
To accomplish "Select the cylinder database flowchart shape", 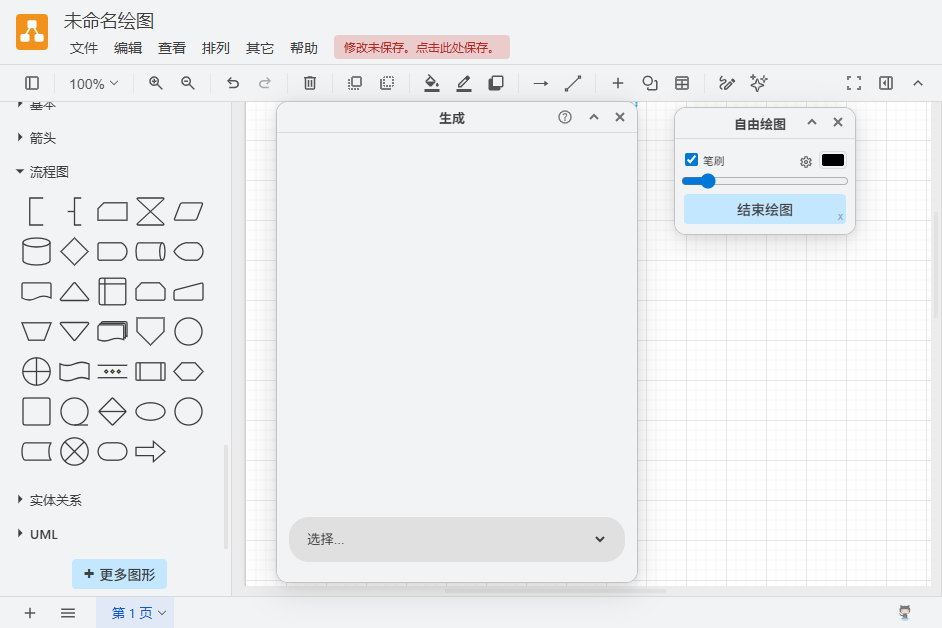I will point(36,251).
